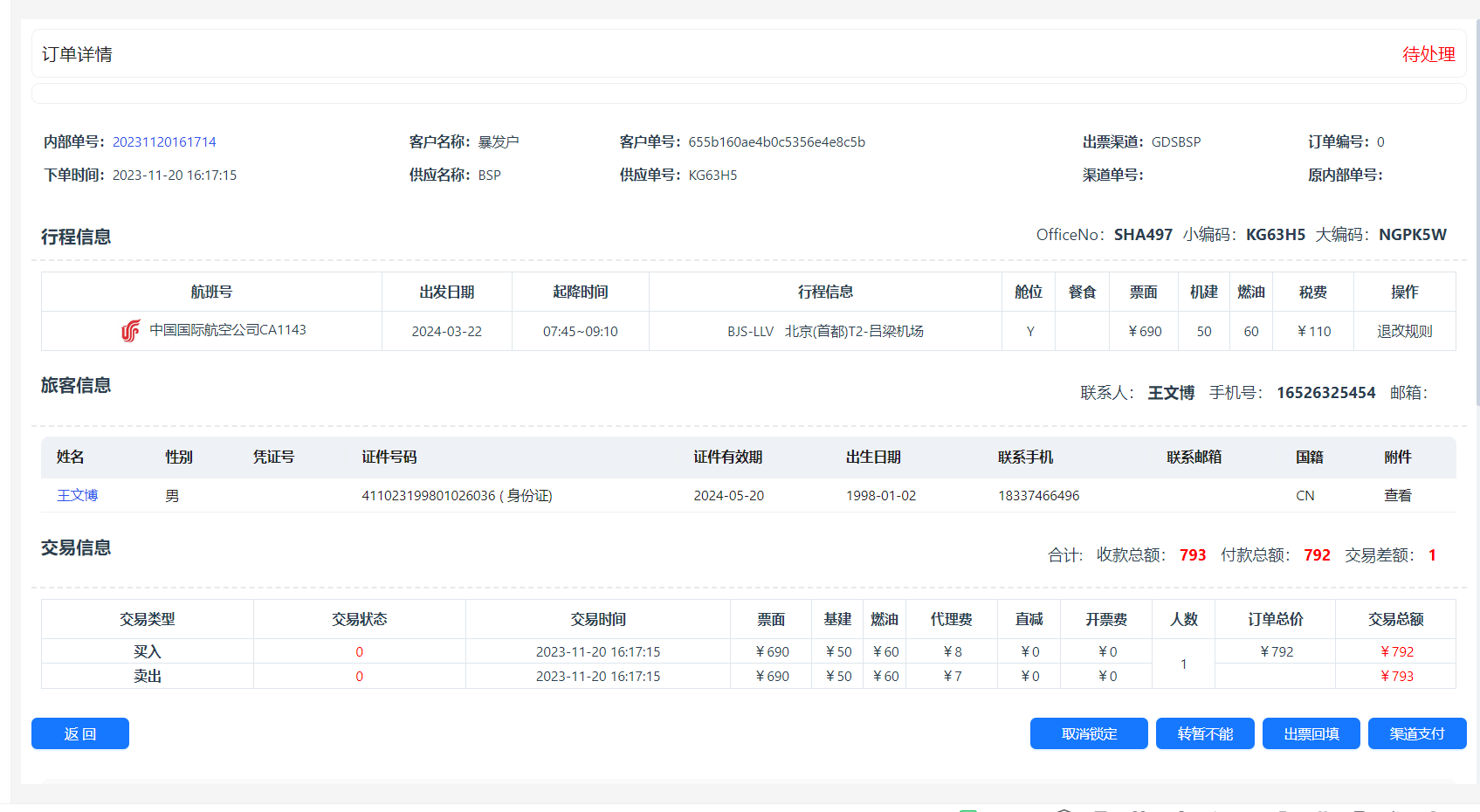
Task: Click 买入 agency fee ¥8
Action: [x=952, y=651]
